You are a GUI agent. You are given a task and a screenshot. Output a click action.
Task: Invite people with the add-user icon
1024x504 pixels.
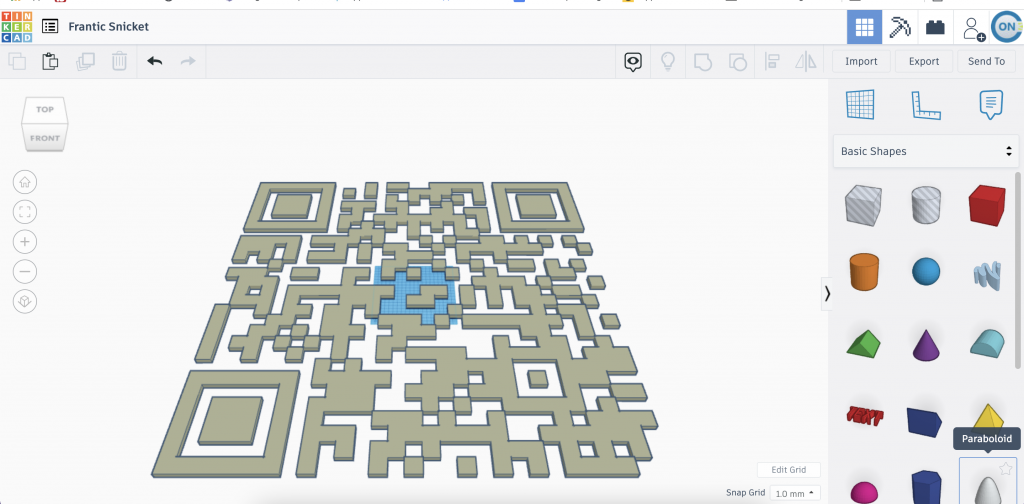[x=973, y=27]
